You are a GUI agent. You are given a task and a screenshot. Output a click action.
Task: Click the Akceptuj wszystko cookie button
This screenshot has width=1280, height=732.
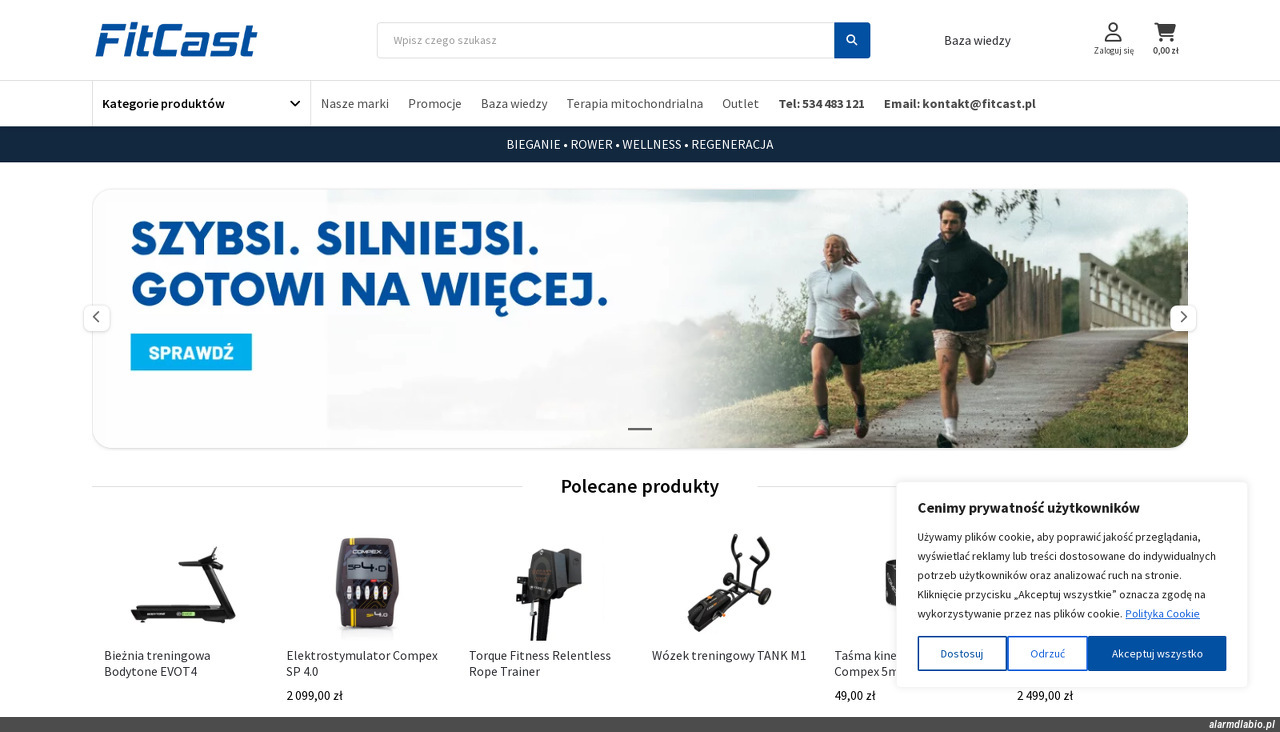(x=1157, y=654)
